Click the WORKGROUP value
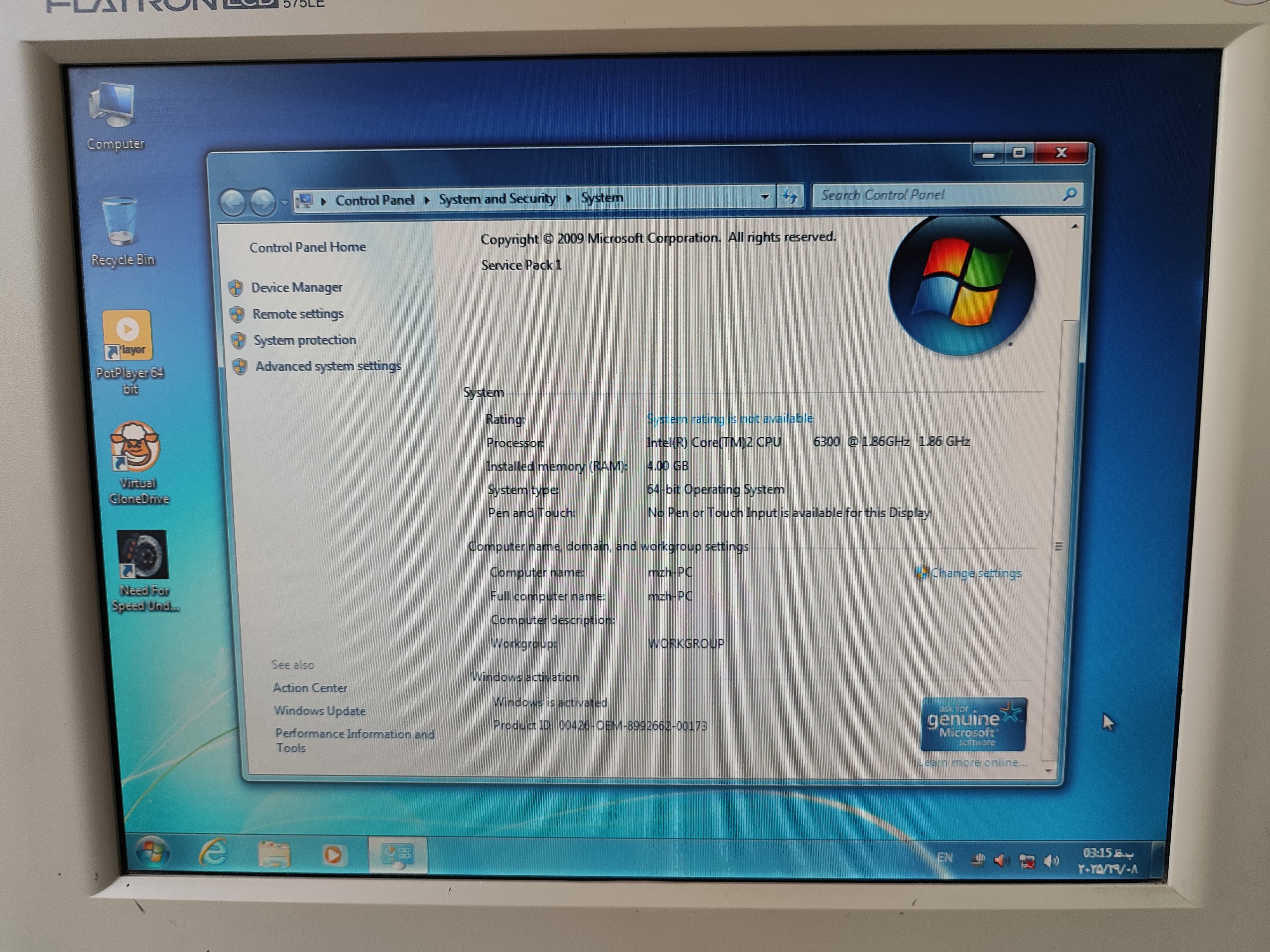The width and height of the screenshot is (1270, 952). tap(686, 643)
